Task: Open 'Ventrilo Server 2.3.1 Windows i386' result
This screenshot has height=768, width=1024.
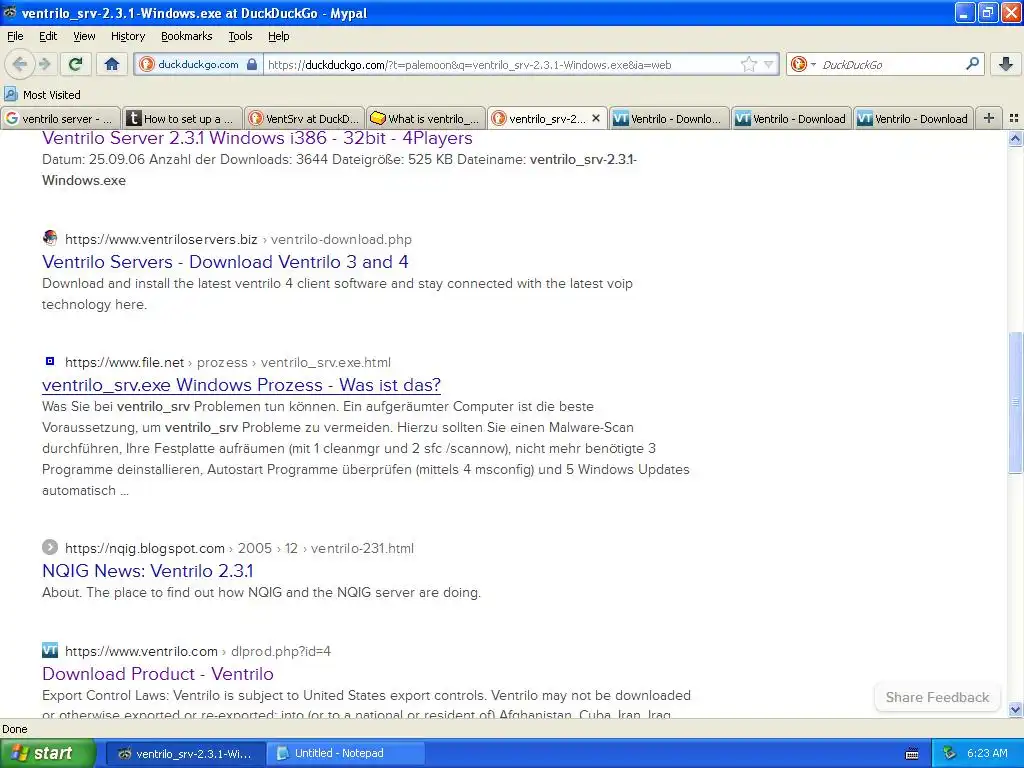Action: point(257,138)
